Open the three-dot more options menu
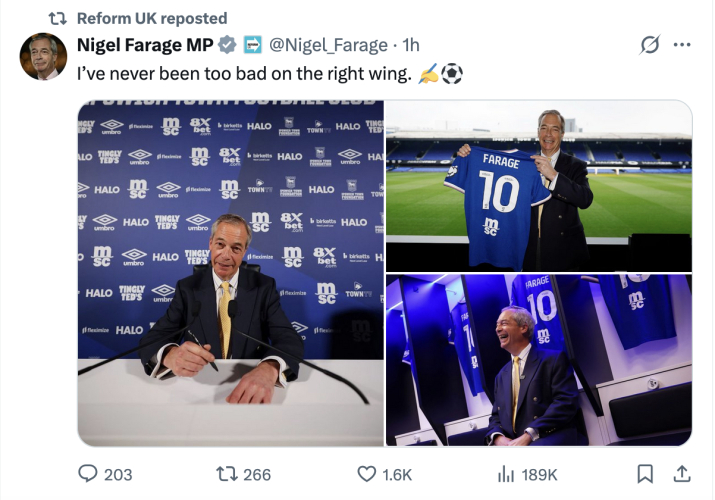Screen dimensions: 715x500 683,45
